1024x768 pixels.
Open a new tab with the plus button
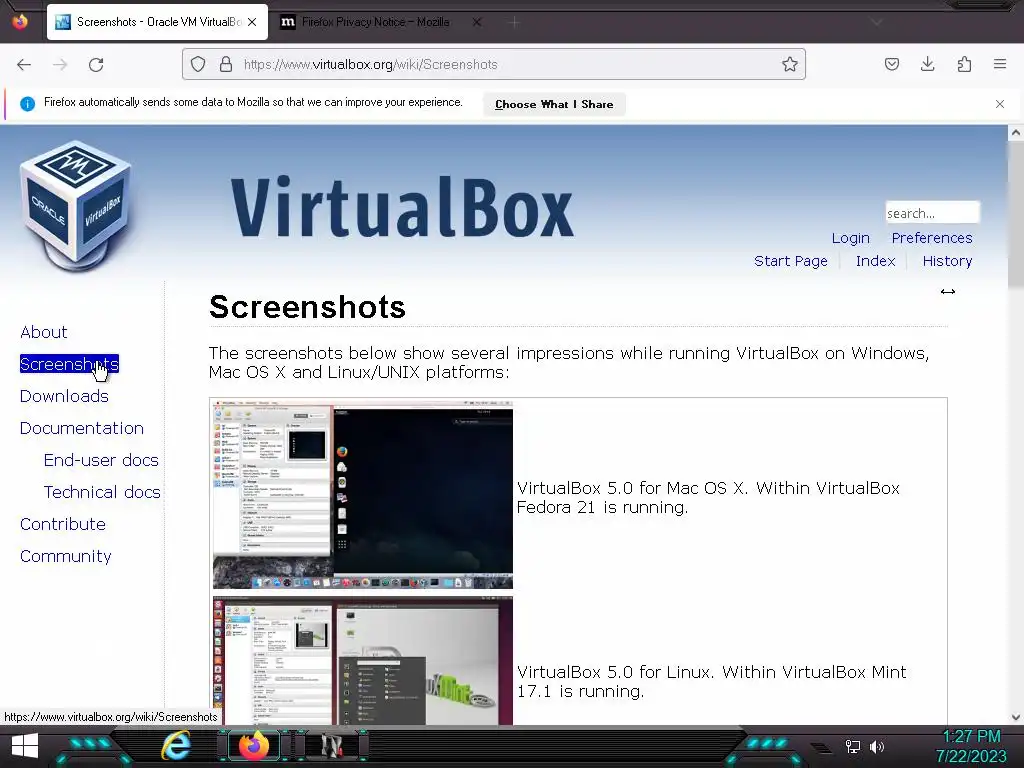(515, 22)
